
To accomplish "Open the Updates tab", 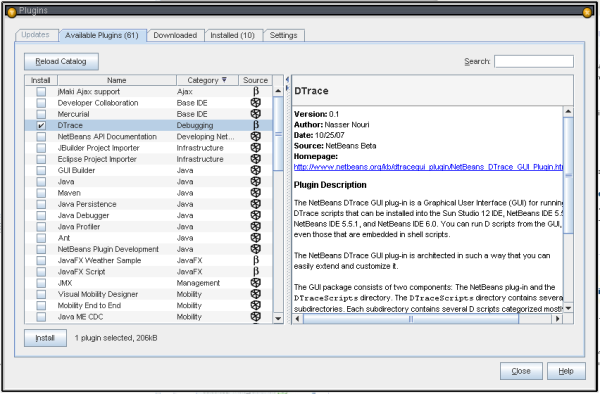I will click(x=36, y=35).
